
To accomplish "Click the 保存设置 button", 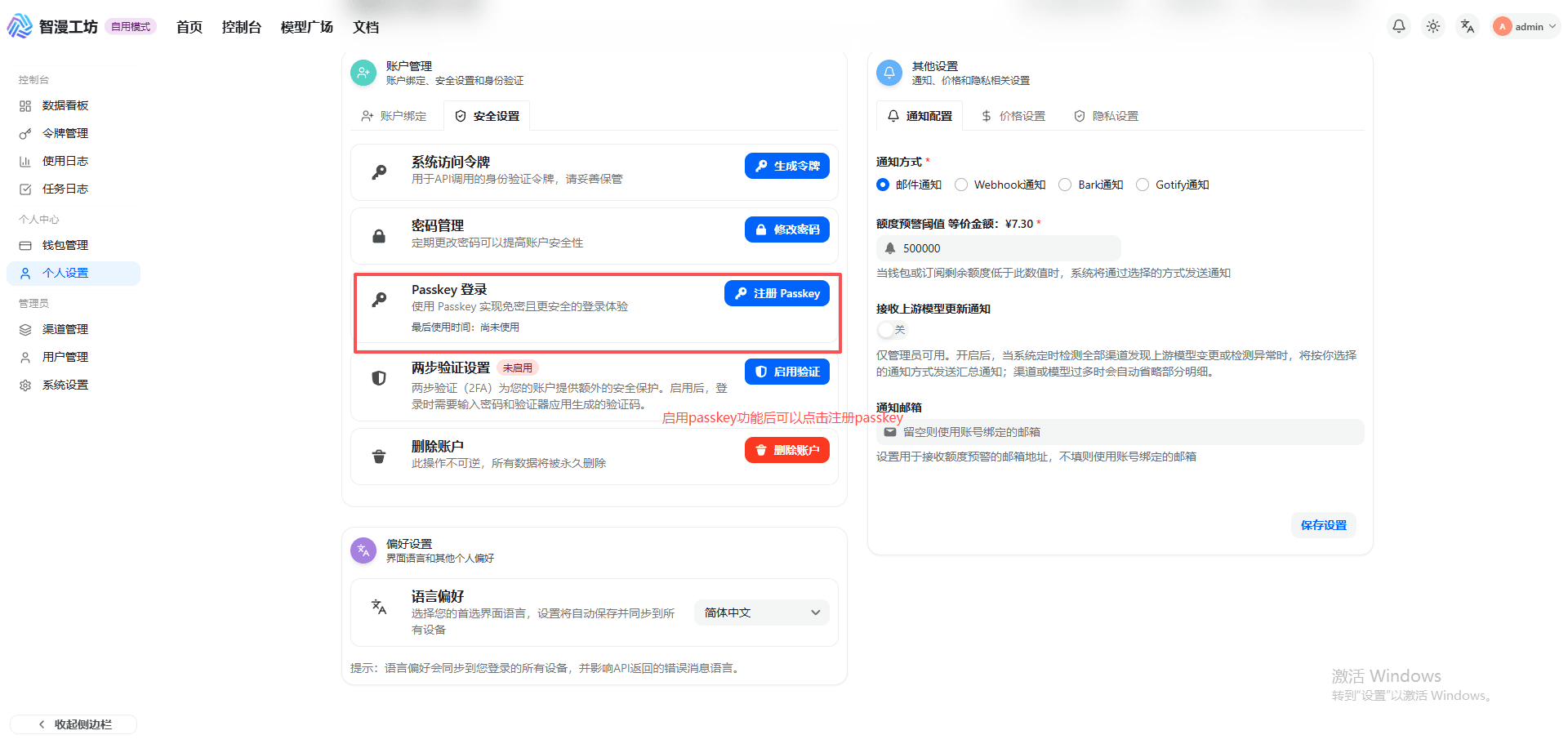I will pyautogui.click(x=1324, y=525).
